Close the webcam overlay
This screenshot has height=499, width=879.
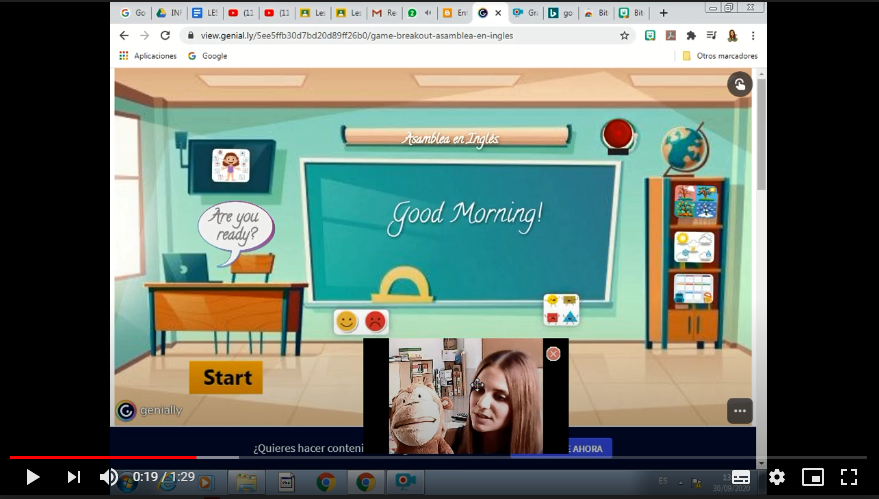tap(553, 354)
